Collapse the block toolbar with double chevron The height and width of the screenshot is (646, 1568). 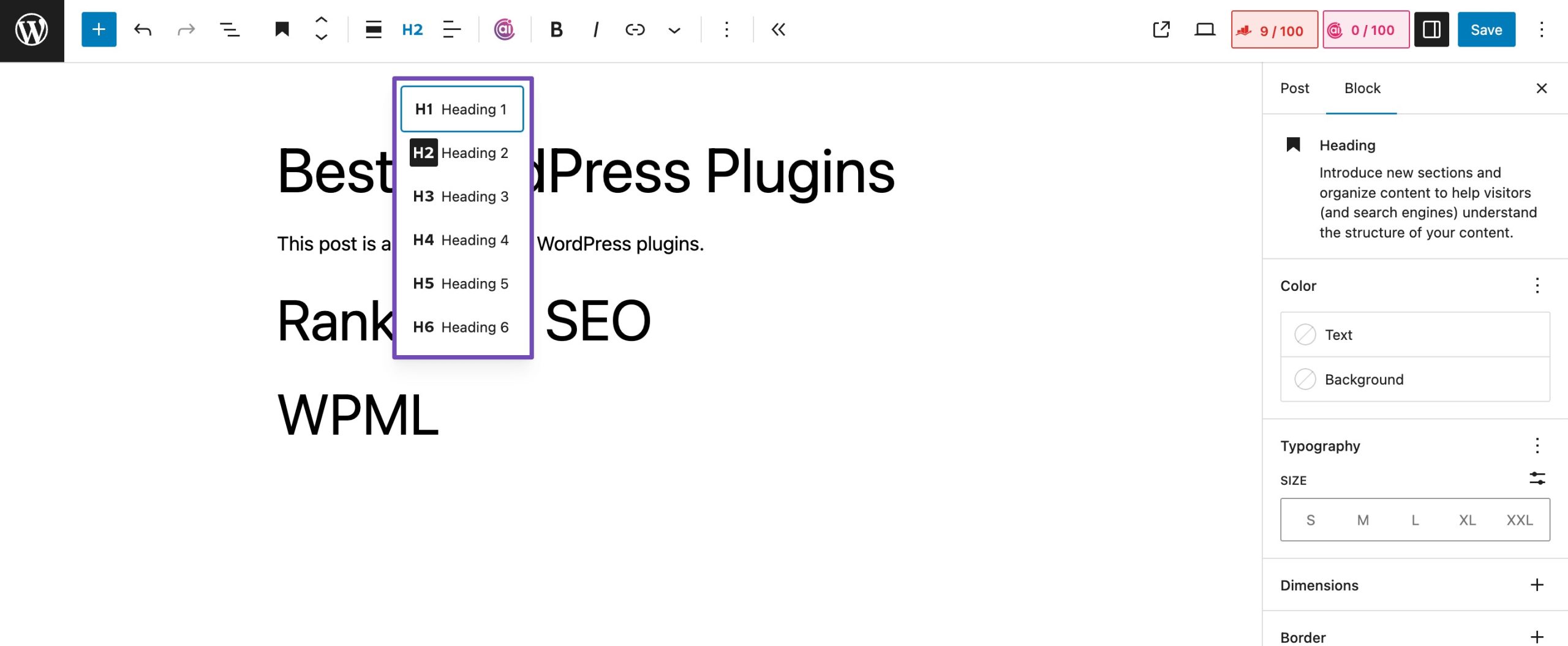point(778,29)
